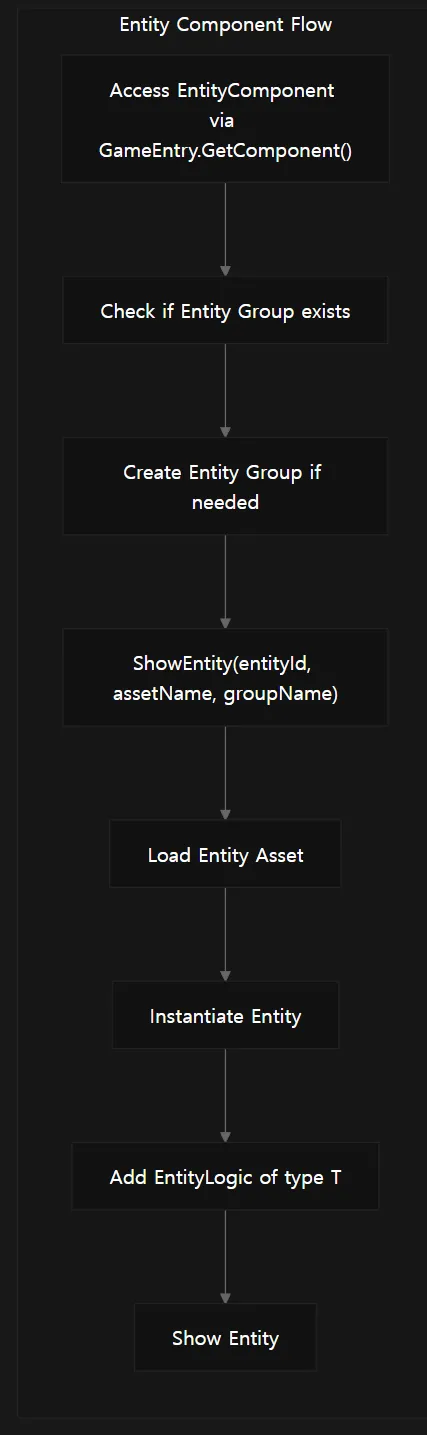Click the 'assetName, groupName)' text line

click(x=225, y=692)
